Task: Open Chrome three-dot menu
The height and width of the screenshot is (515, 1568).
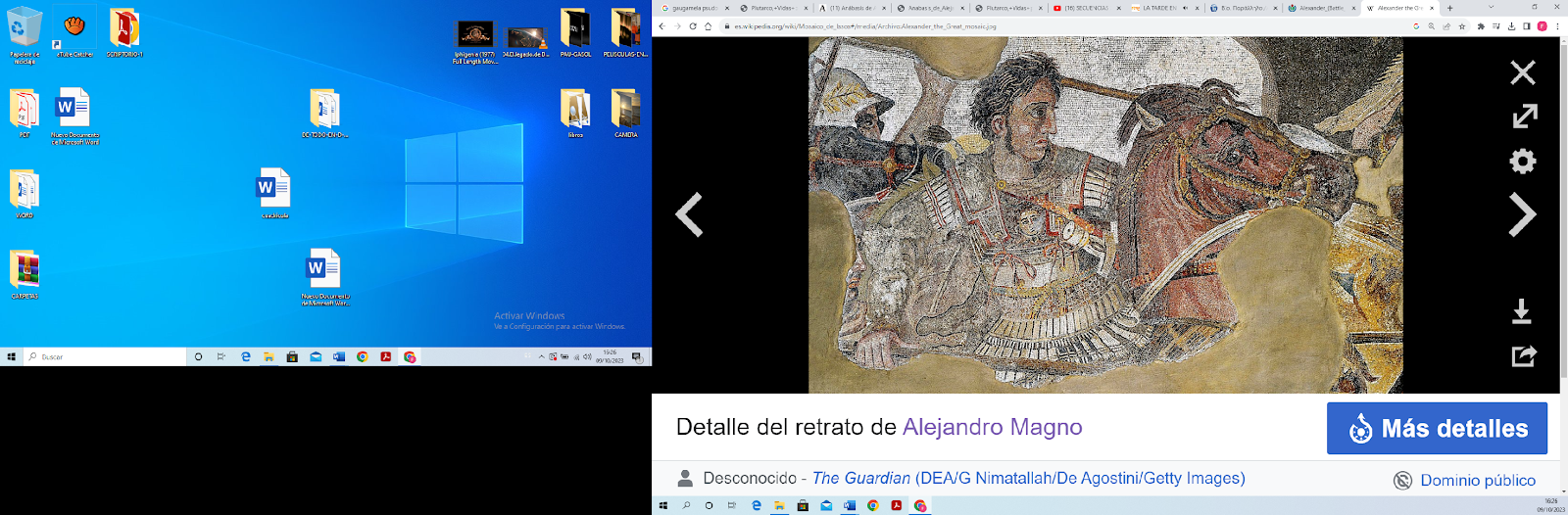Action: [1557, 26]
